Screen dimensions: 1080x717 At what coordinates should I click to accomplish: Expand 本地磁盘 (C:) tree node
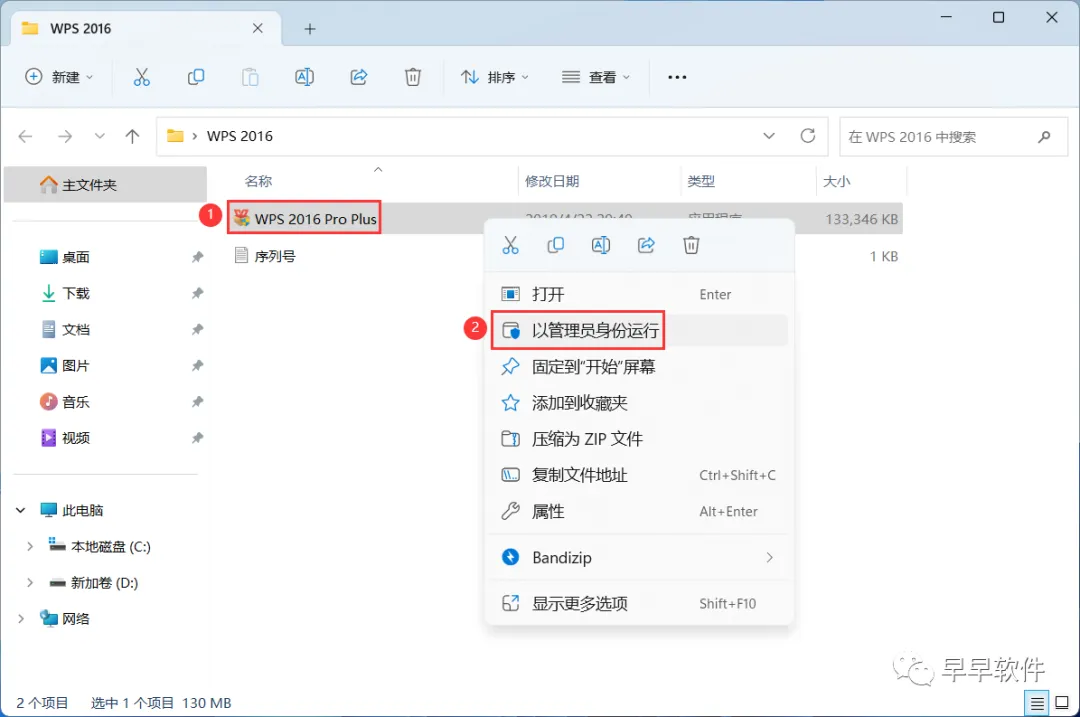click(x=30, y=546)
